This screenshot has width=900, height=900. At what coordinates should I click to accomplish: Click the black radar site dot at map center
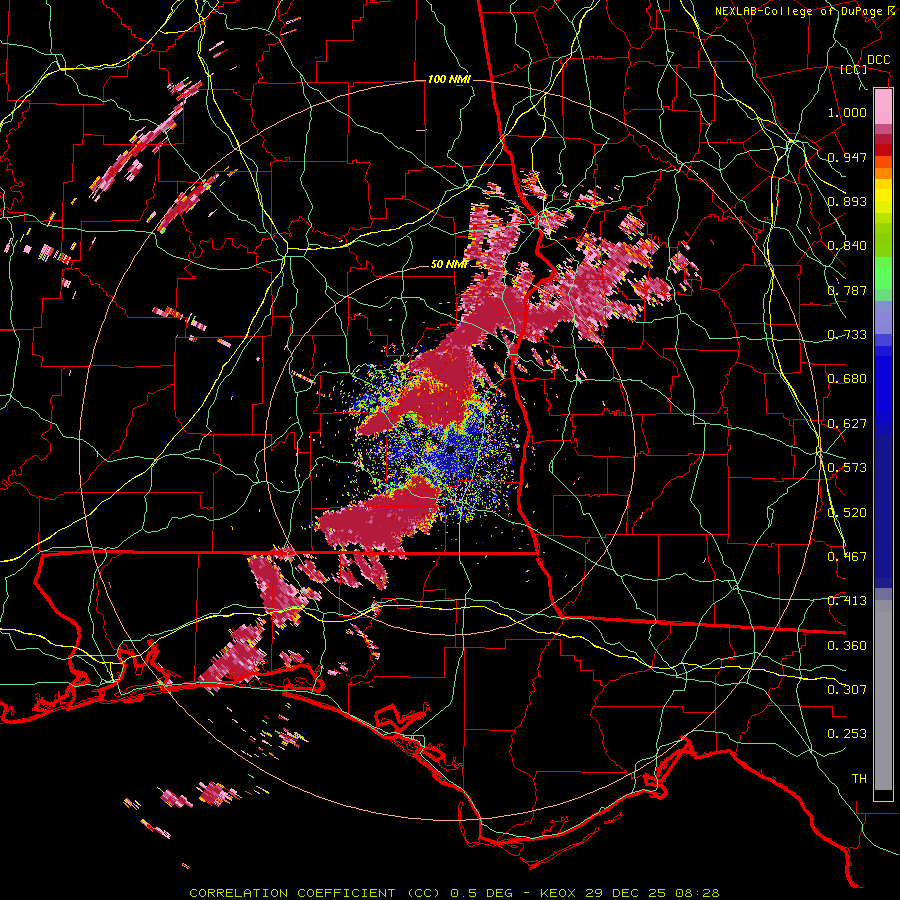[451, 451]
